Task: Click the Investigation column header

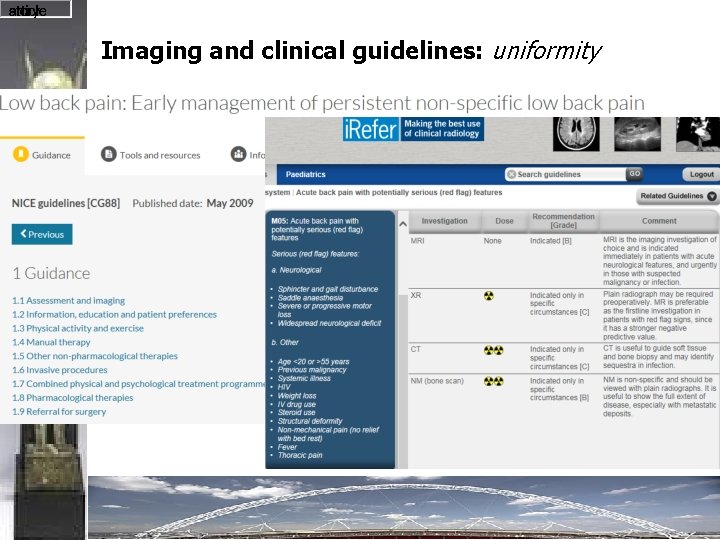Action: tap(444, 221)
